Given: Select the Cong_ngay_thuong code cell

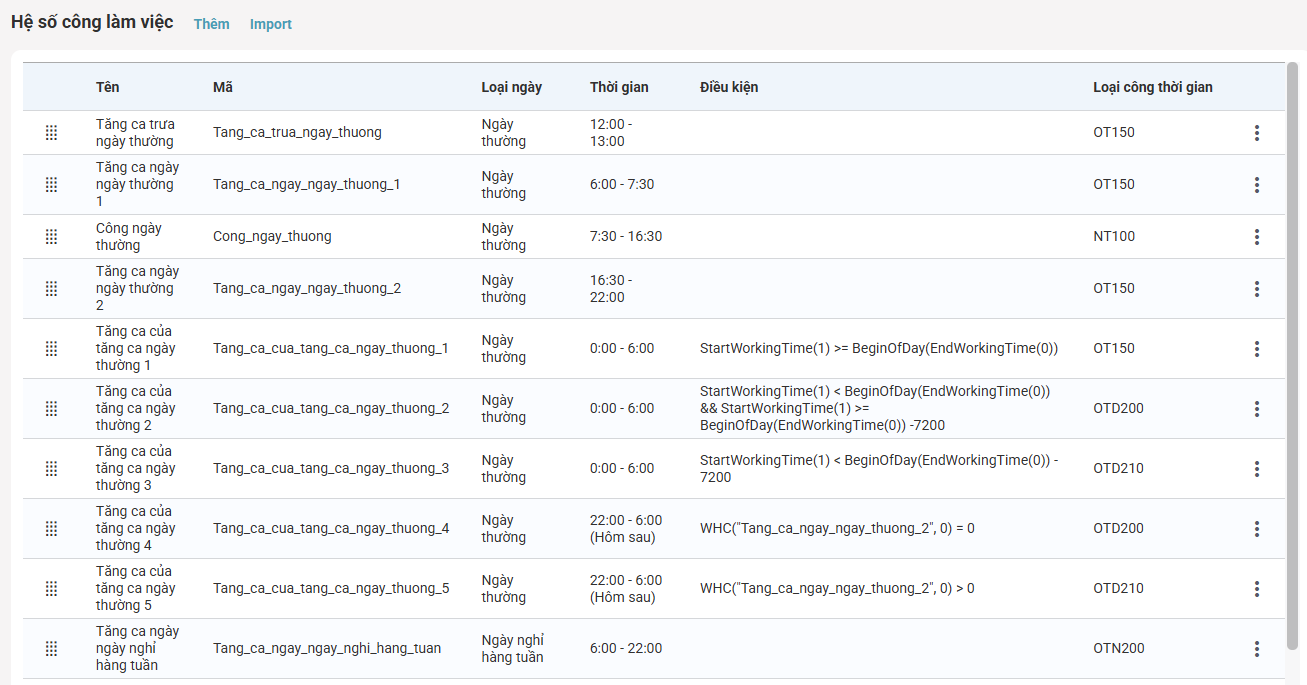Looking at the screenshot, I should pyautogui.click(x=272, y=237).
